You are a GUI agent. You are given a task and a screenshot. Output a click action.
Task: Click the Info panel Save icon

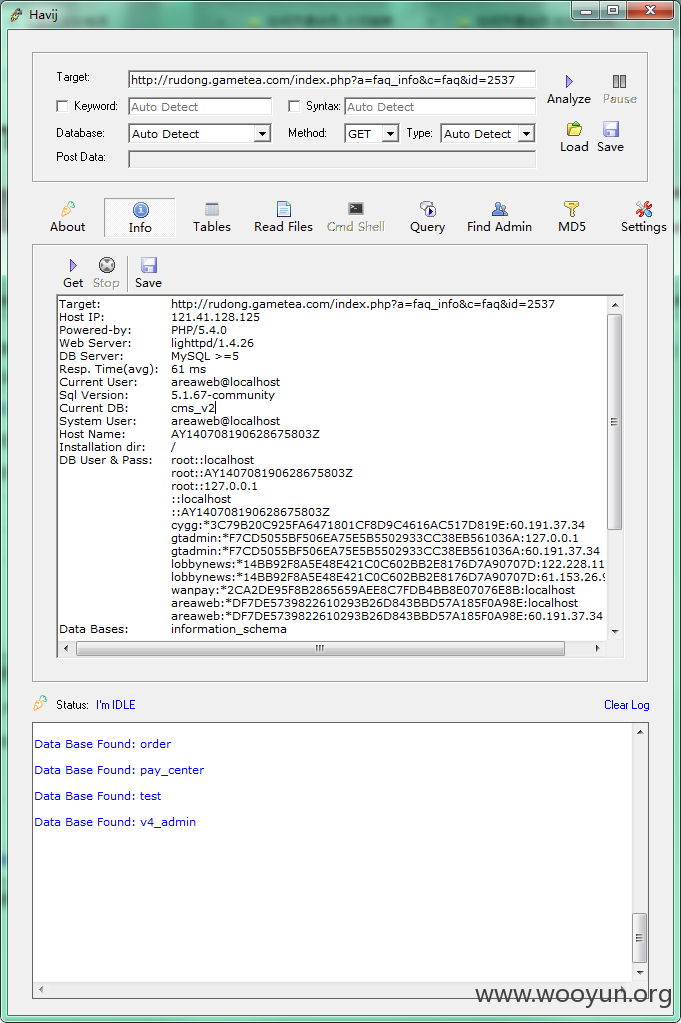[149, 265]
